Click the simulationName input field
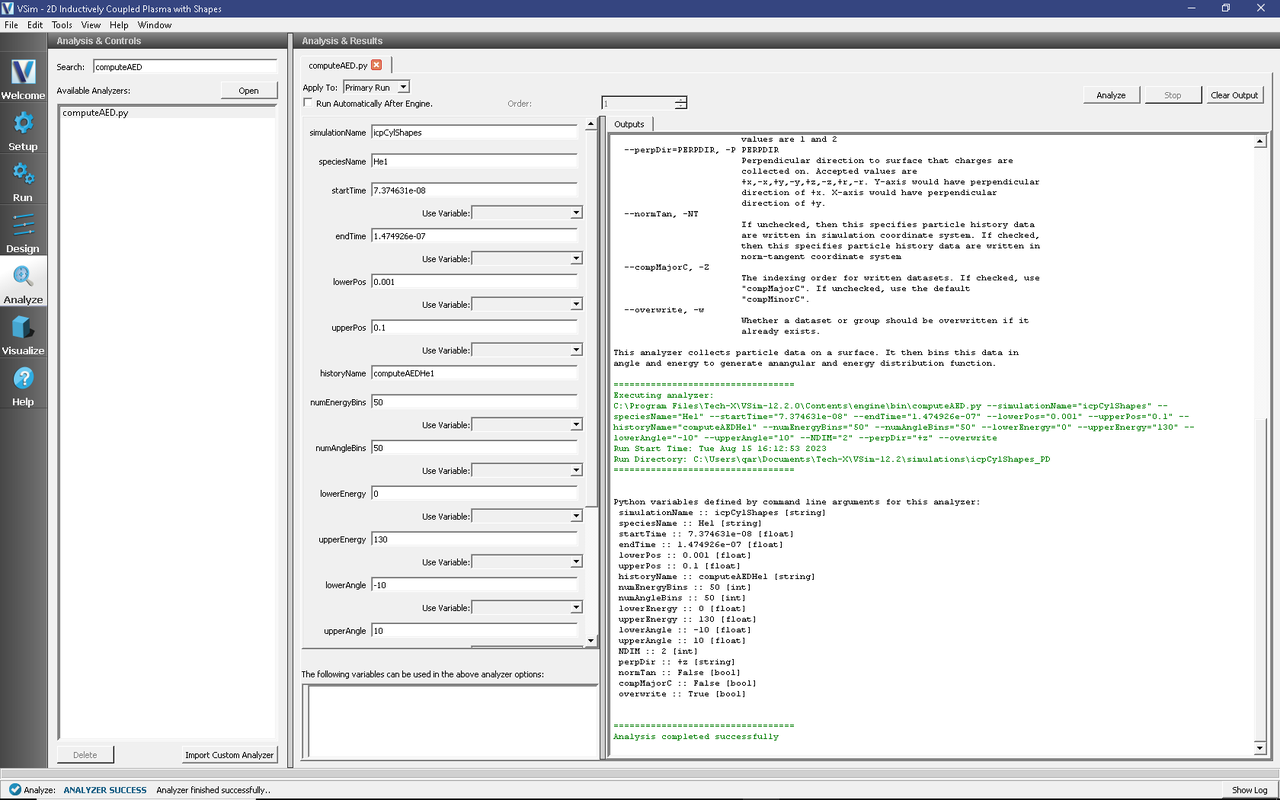 tap(474, 132)
